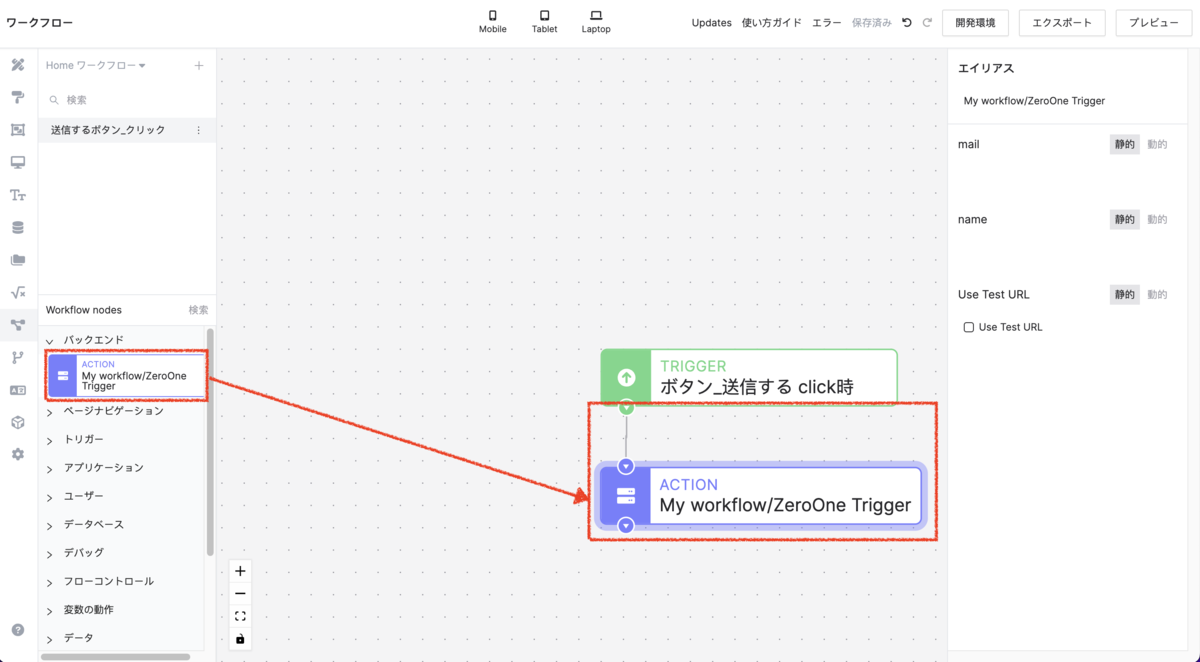Image resolution: width=1200 pixels, height=662 pixels.
Task: Open the database icon in sidebar
Action: [18, 227]
